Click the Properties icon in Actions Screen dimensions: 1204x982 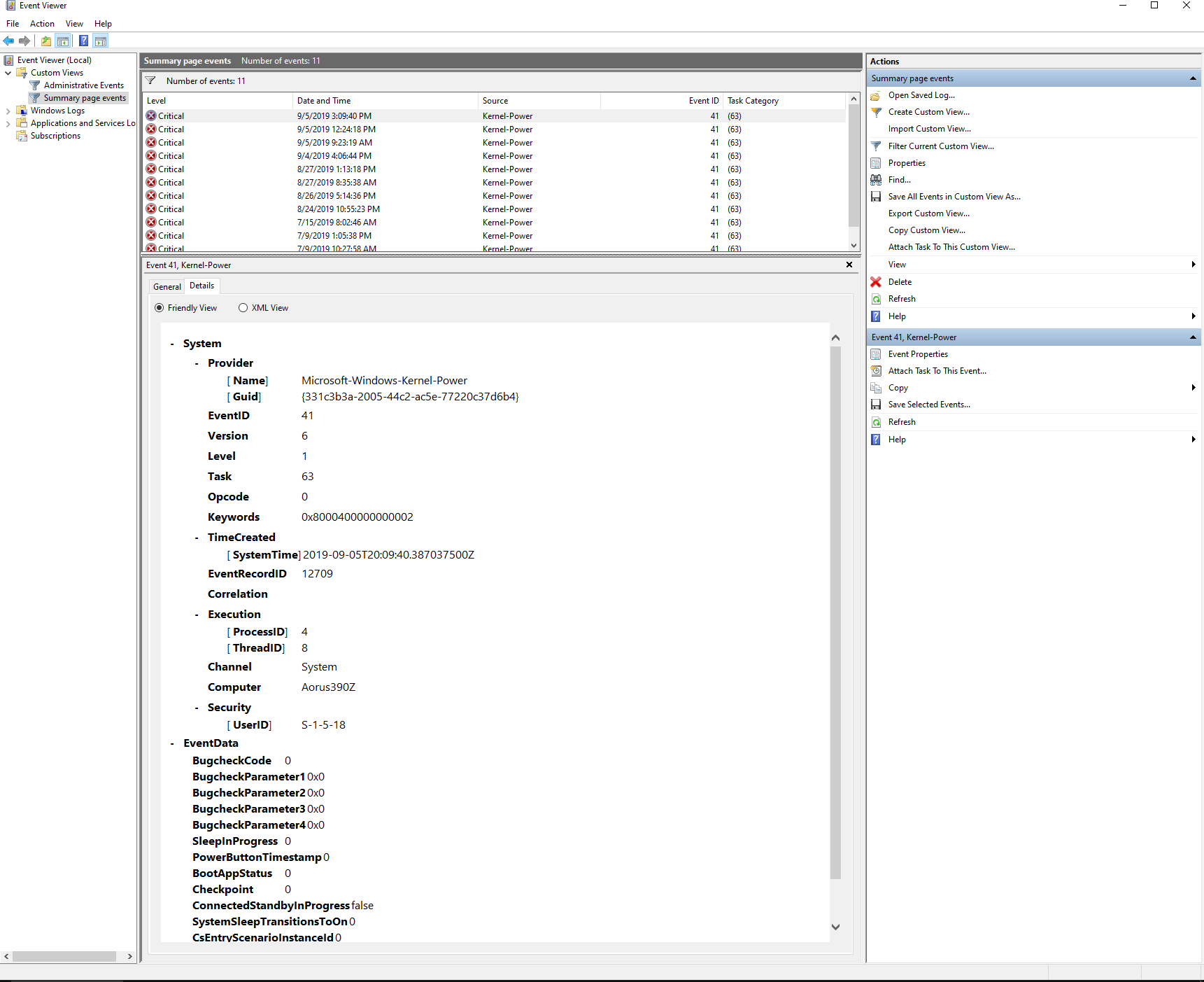coord(876,163)
